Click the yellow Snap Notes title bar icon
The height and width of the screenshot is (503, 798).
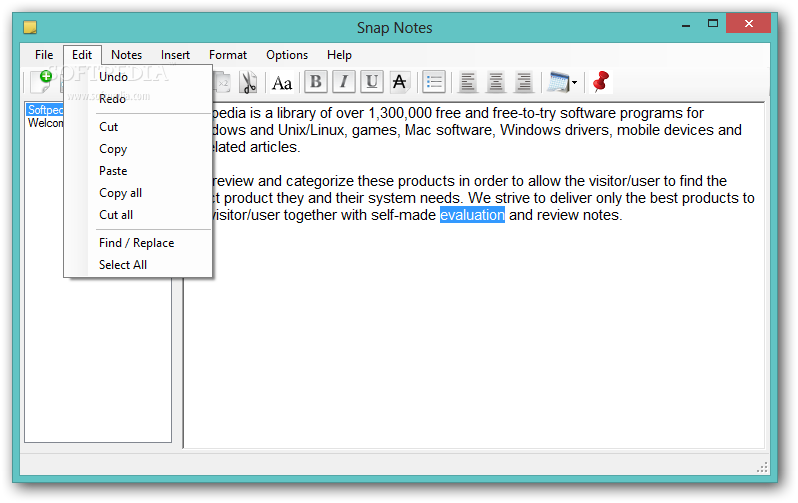(x=31, y=27)
